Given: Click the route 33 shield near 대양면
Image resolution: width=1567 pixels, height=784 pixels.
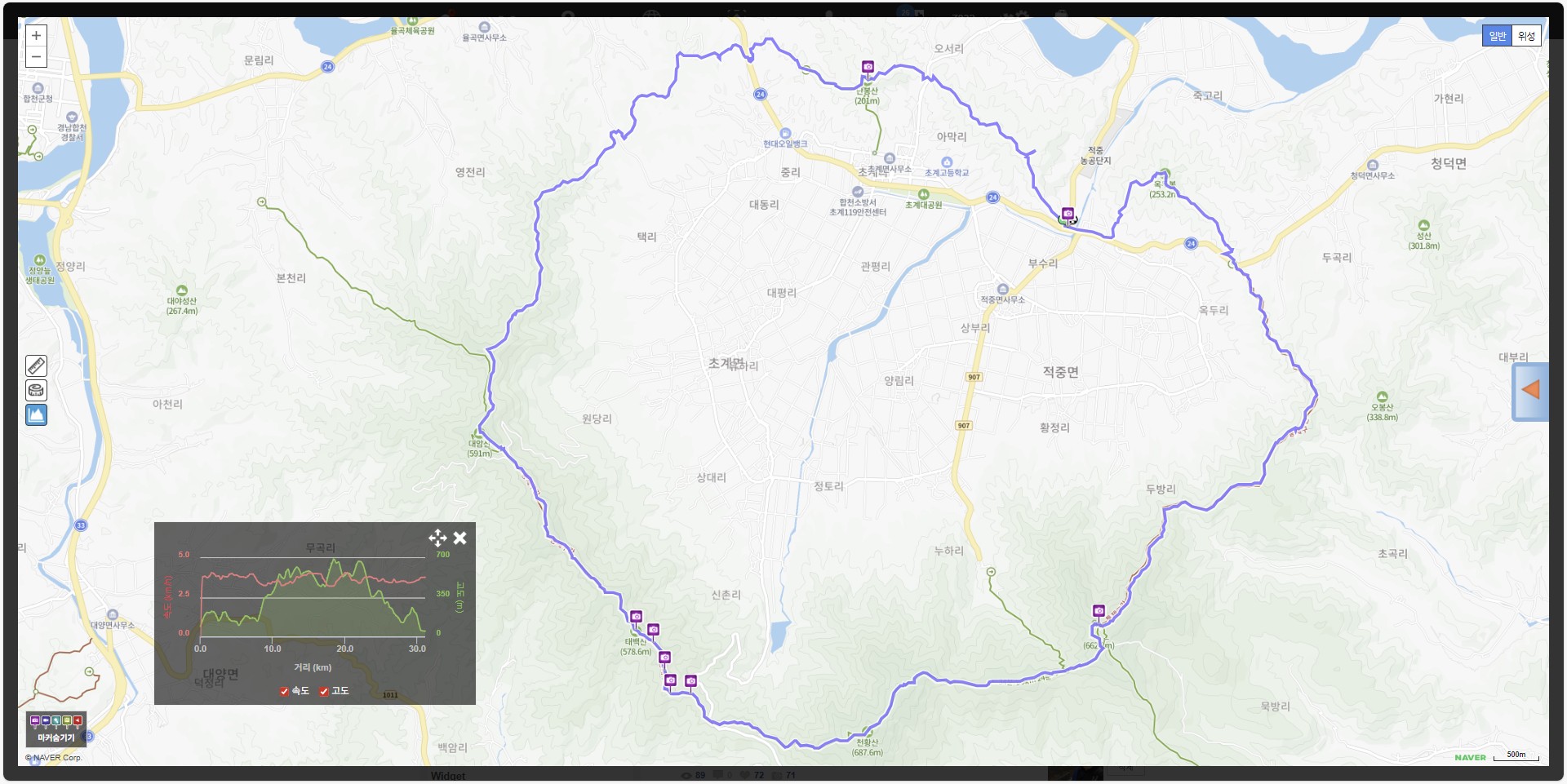Looking at the screenshot, I should tap(81, 525).
